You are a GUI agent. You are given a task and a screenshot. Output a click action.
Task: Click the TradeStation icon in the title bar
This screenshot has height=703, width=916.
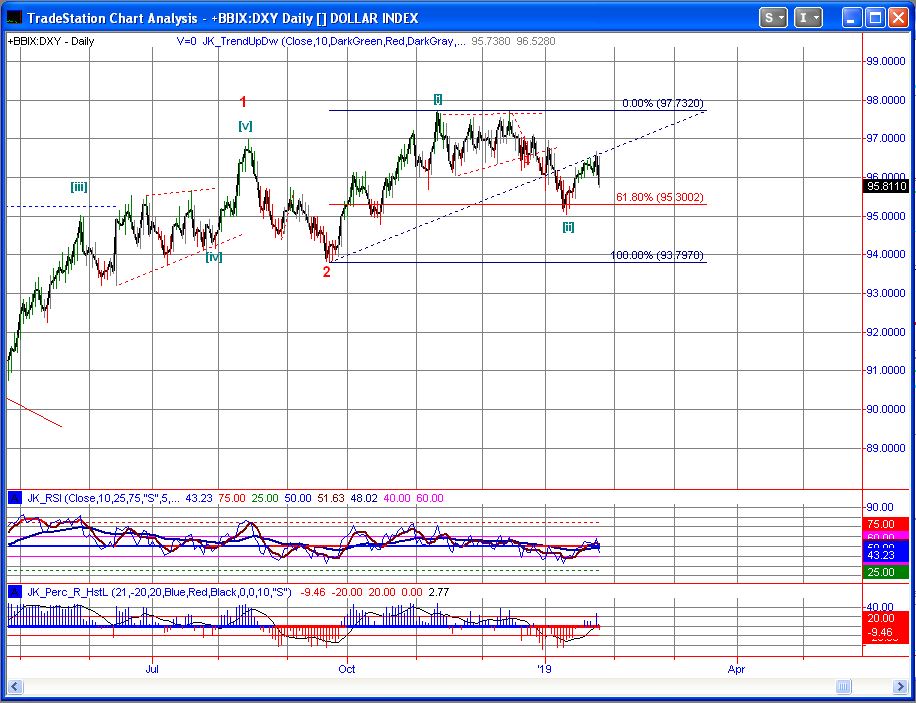15,18
